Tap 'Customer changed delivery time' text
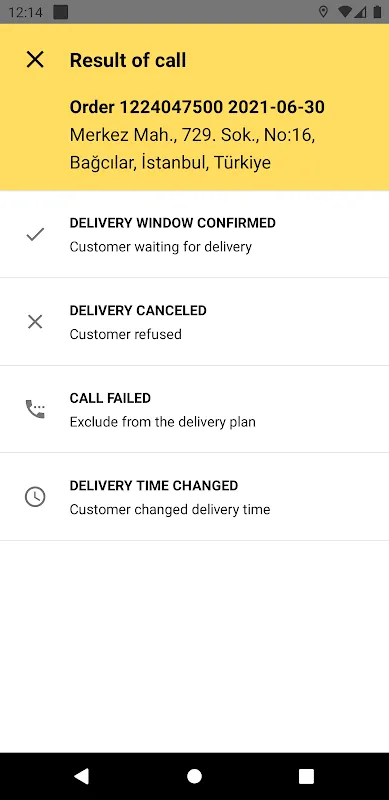389x800 pixels. pyautogui.click(x=170, y=509)
